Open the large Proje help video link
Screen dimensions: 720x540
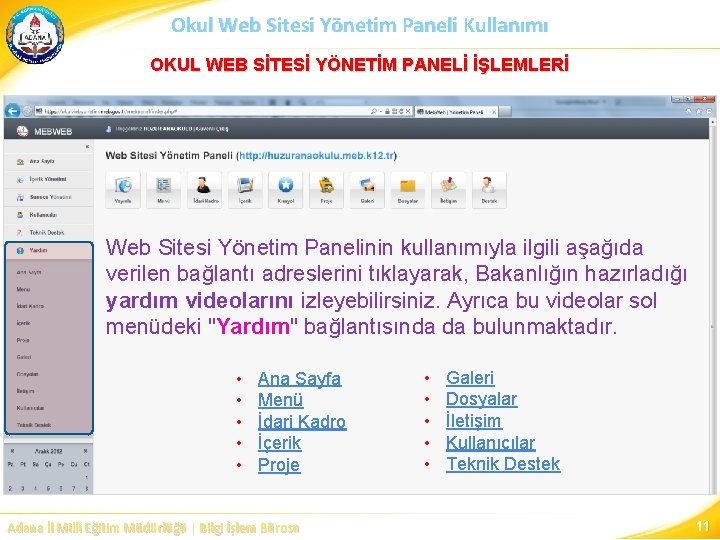click(279, 465)
